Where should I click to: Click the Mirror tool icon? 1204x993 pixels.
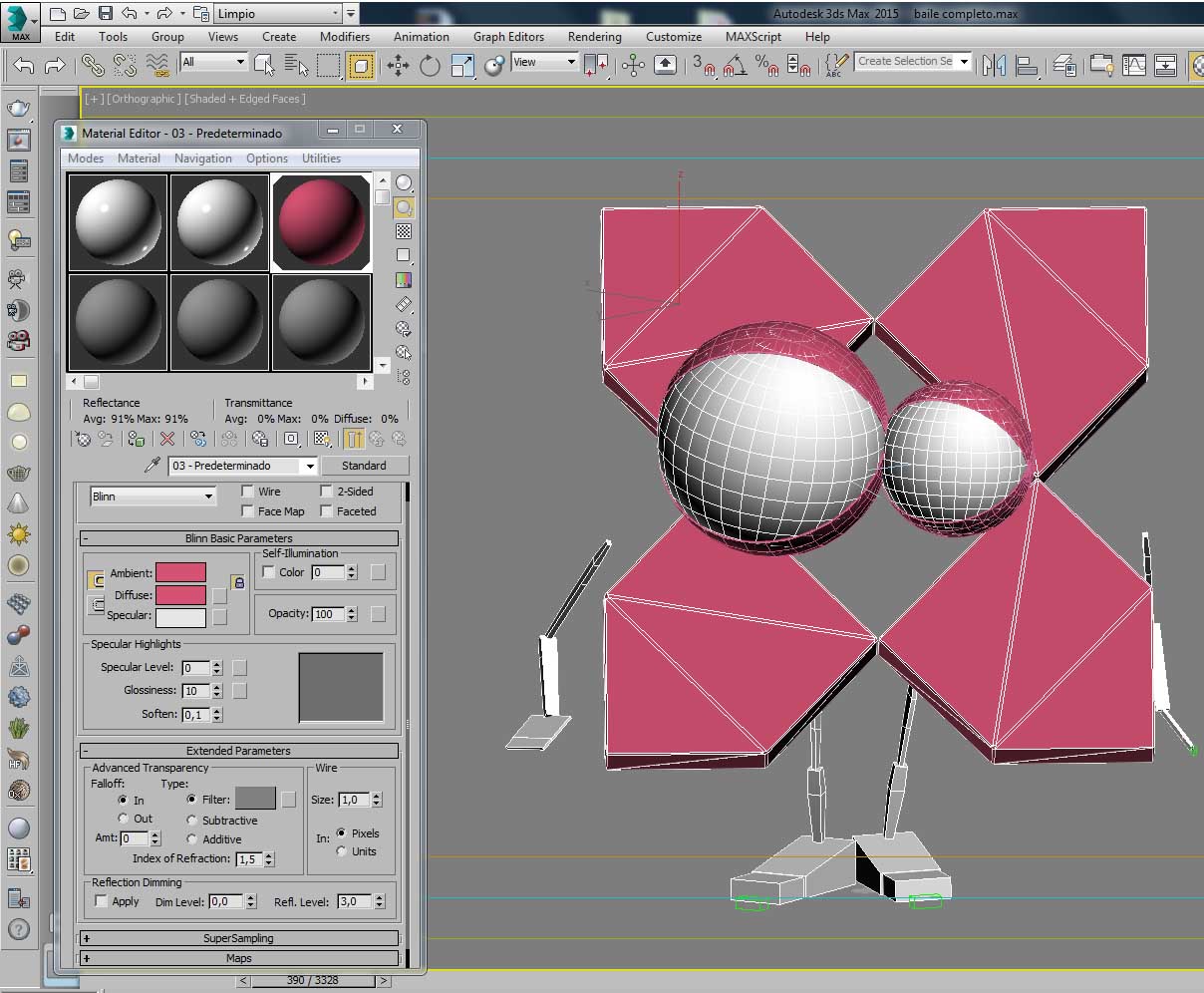[x=994, y=66]
